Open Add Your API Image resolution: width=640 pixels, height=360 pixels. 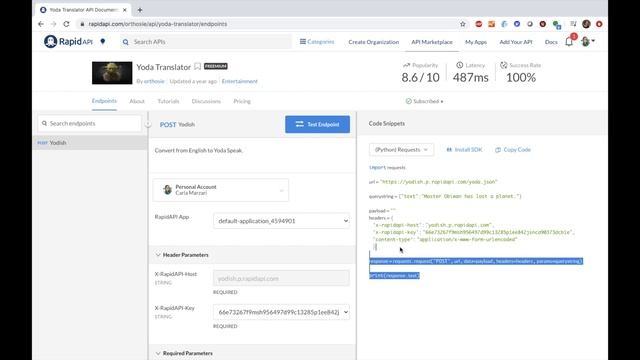[x=516, y=42]
